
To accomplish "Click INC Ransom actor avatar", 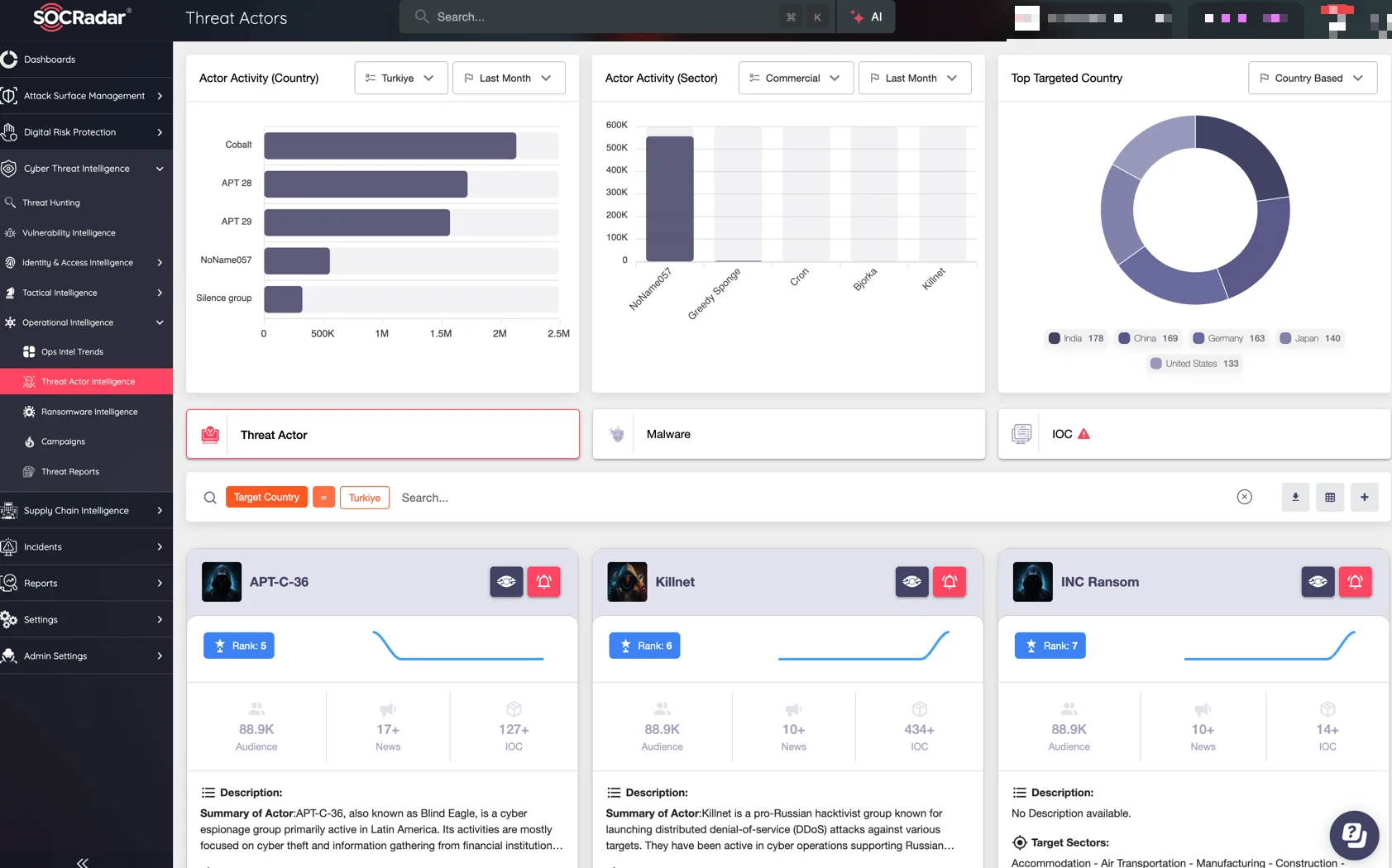I will point(1033,582).
